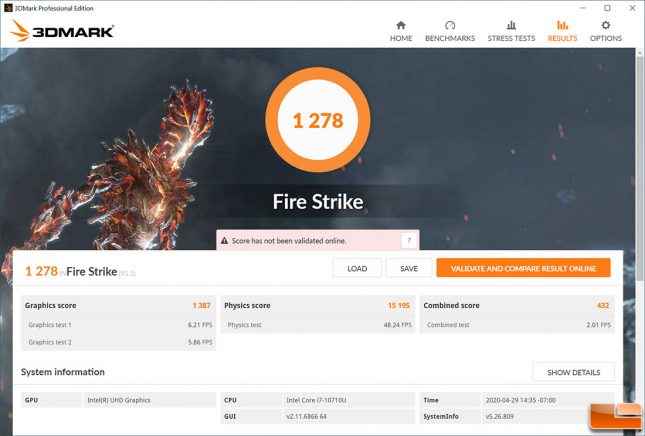Click the Time value 2020-04-29 14:35
The height and width of the screenshot is (436, 645).
pyautogui.click(x=520, y=400)
